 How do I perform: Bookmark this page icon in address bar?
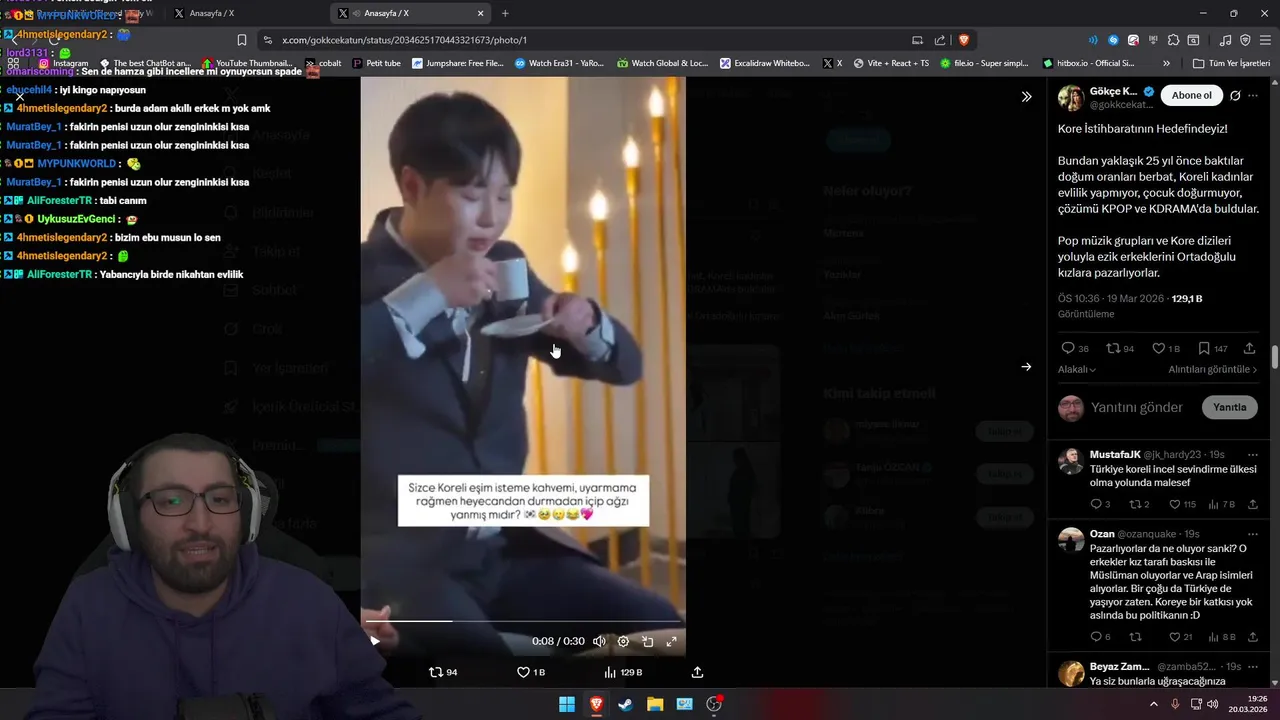[241, 40]
